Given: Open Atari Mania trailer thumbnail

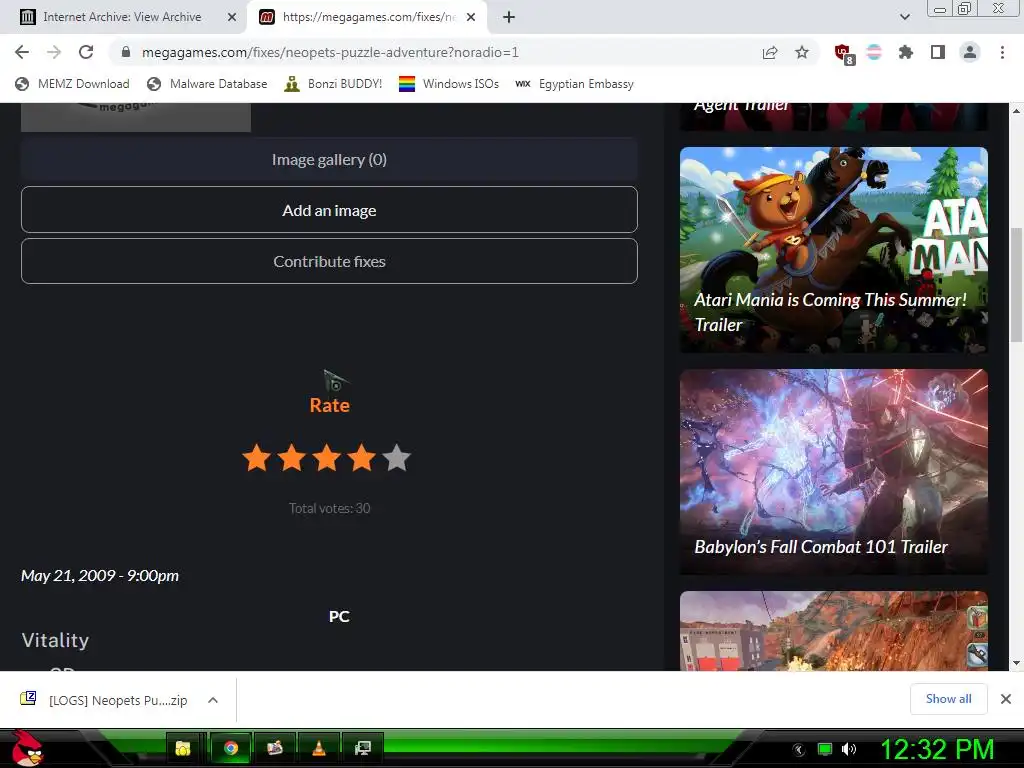Looking at the screenshot, I should pyautogui.click(x=833, y=249).
